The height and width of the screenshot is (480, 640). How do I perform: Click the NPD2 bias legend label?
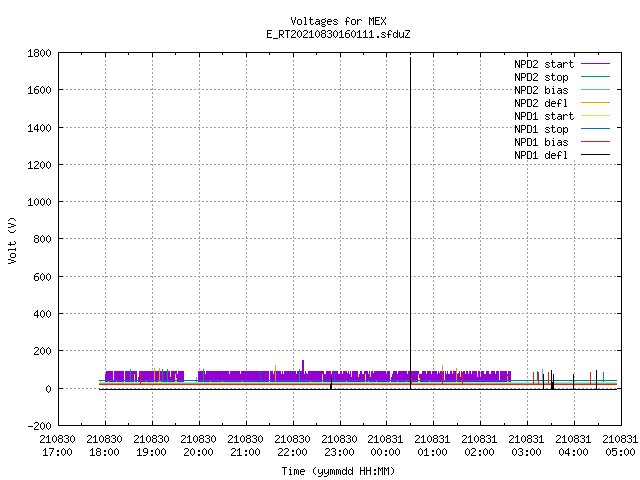pos(541,90)
